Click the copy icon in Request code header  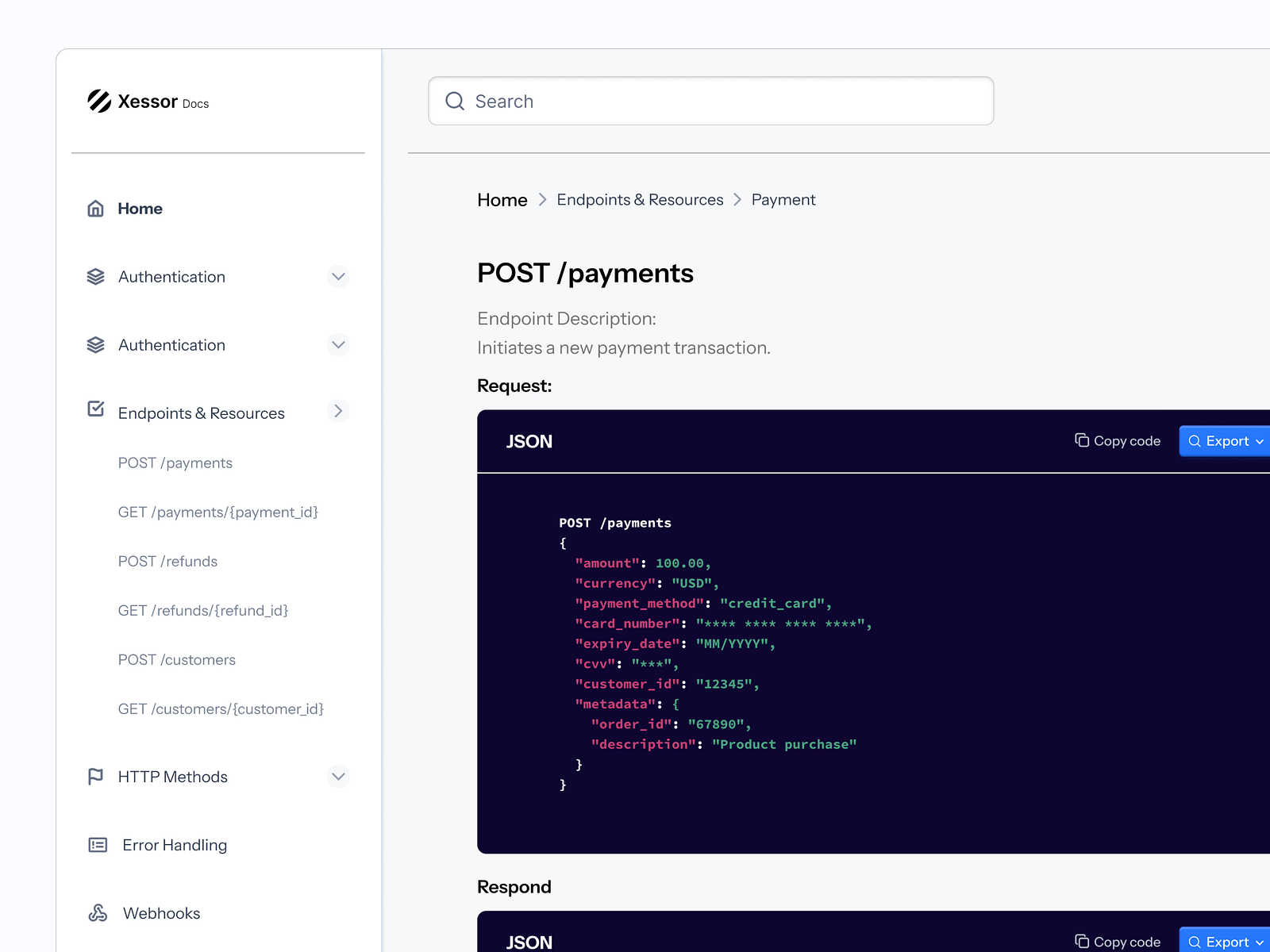click(1081, 440)
